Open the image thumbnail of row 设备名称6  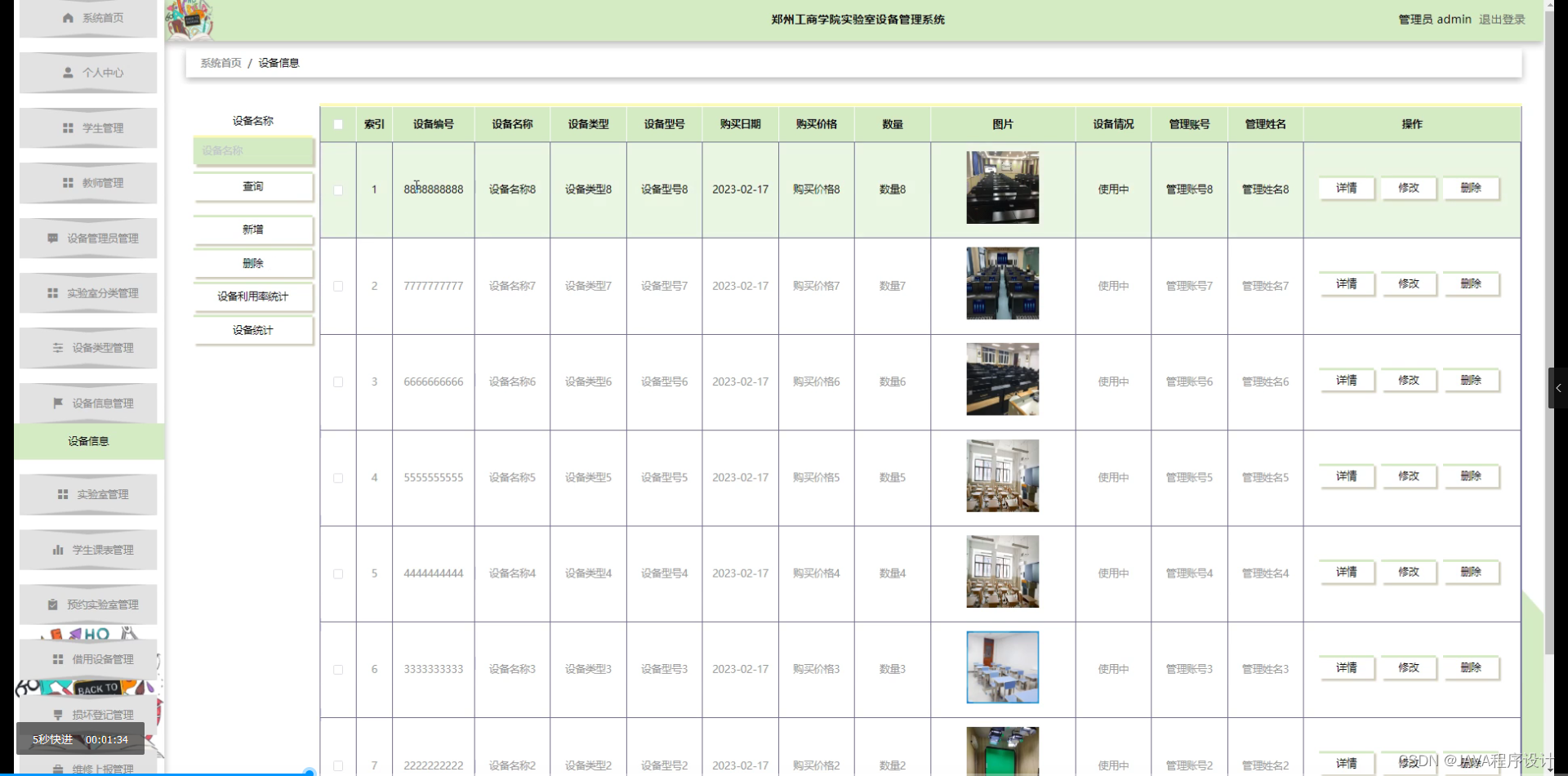1003,379
